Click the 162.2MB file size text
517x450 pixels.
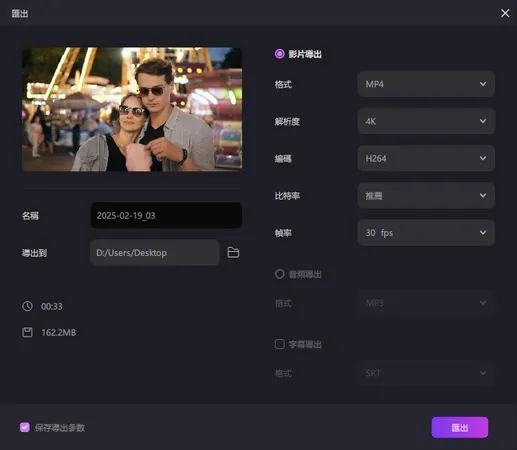coord(59,332)
